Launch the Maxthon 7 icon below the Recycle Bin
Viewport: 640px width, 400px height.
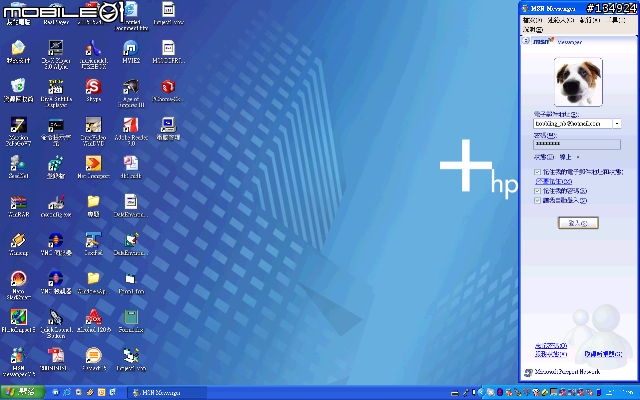(18, 131)
